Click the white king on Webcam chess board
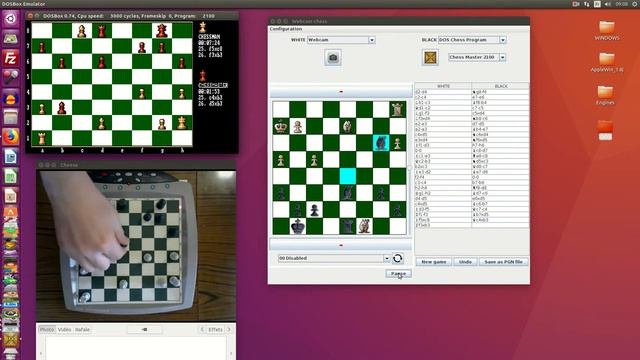640x360 pixels. coord(281,127)
